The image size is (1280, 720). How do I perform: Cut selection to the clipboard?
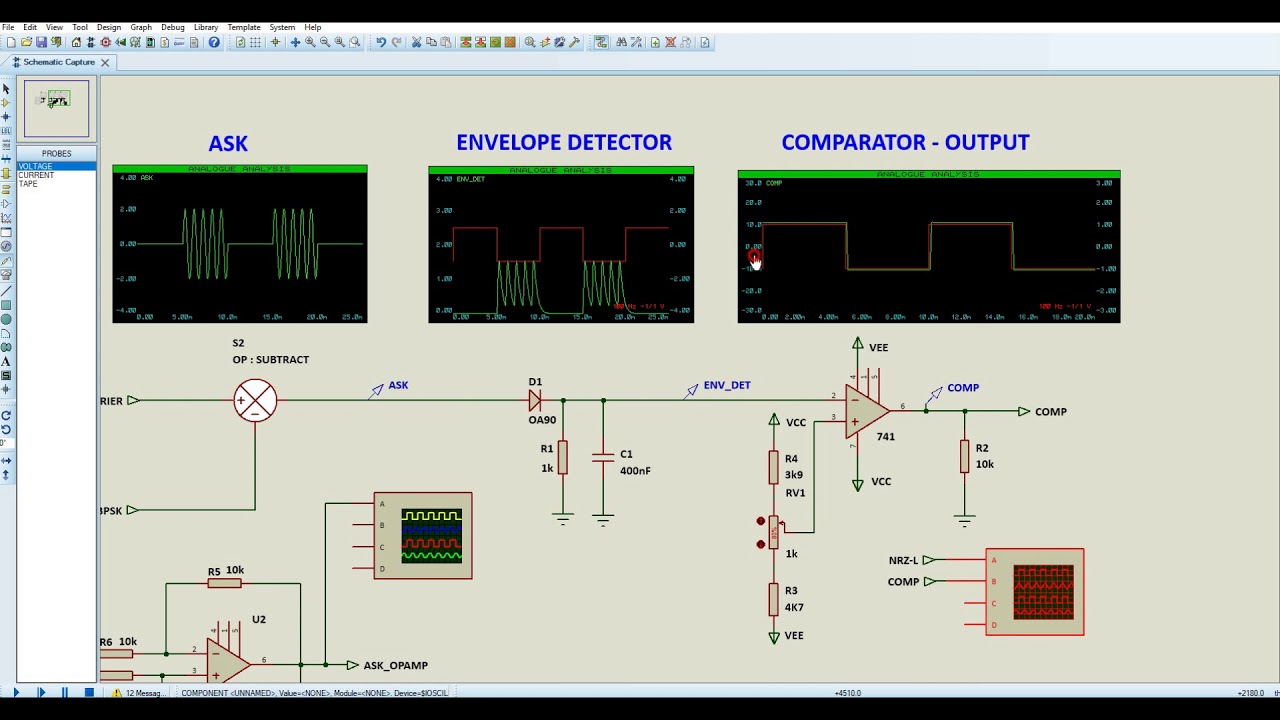[416, 42]
